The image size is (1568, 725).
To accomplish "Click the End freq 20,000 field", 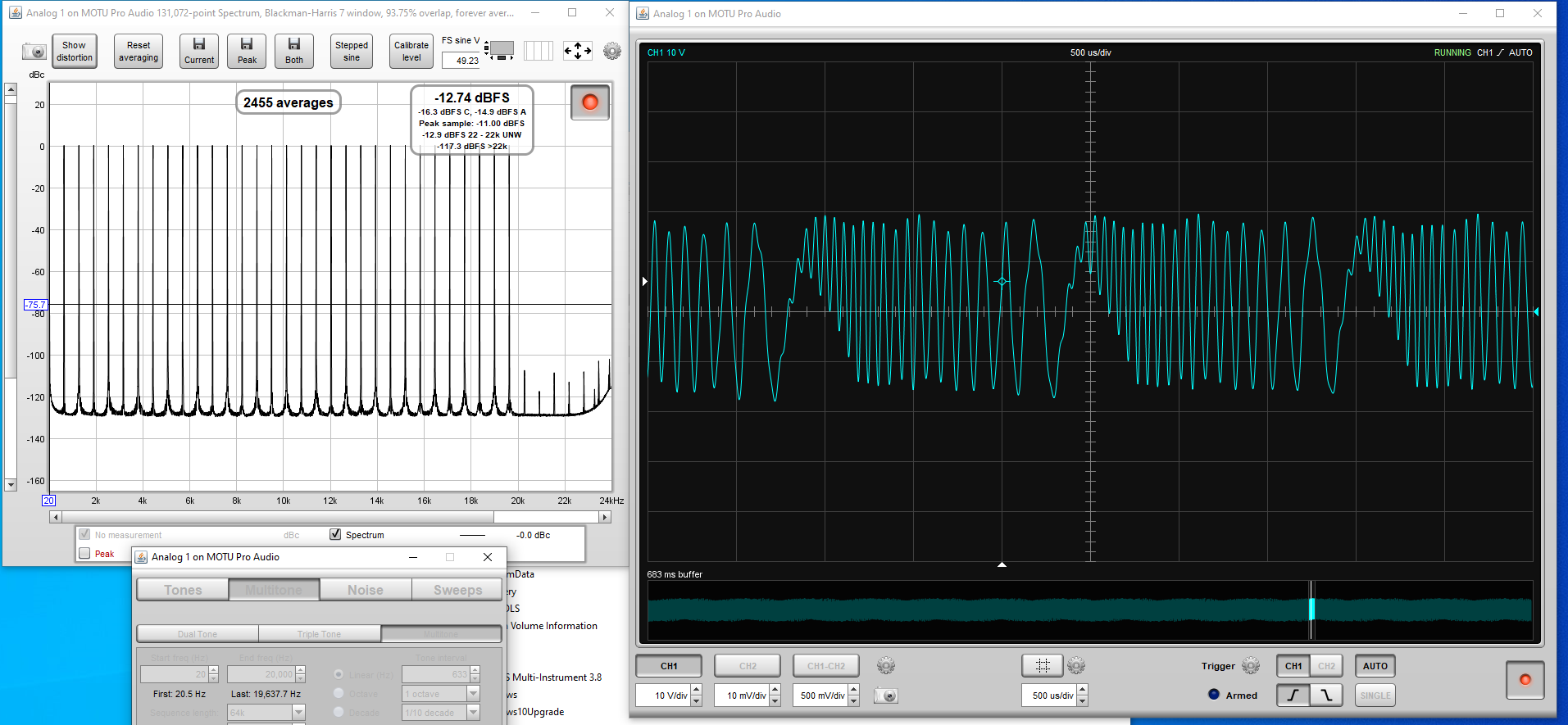I will (x=261, y=674).
